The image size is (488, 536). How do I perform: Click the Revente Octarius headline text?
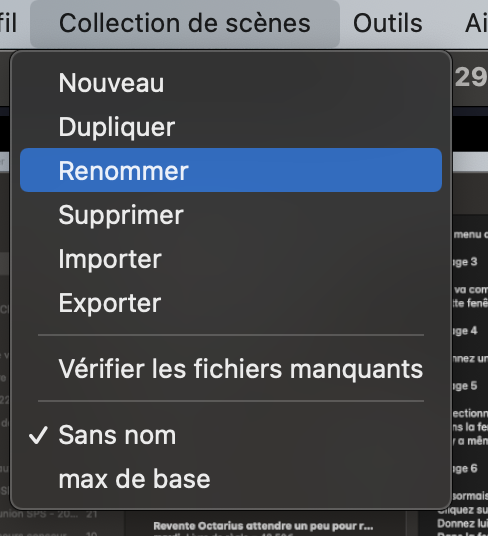tap(263, 526)
